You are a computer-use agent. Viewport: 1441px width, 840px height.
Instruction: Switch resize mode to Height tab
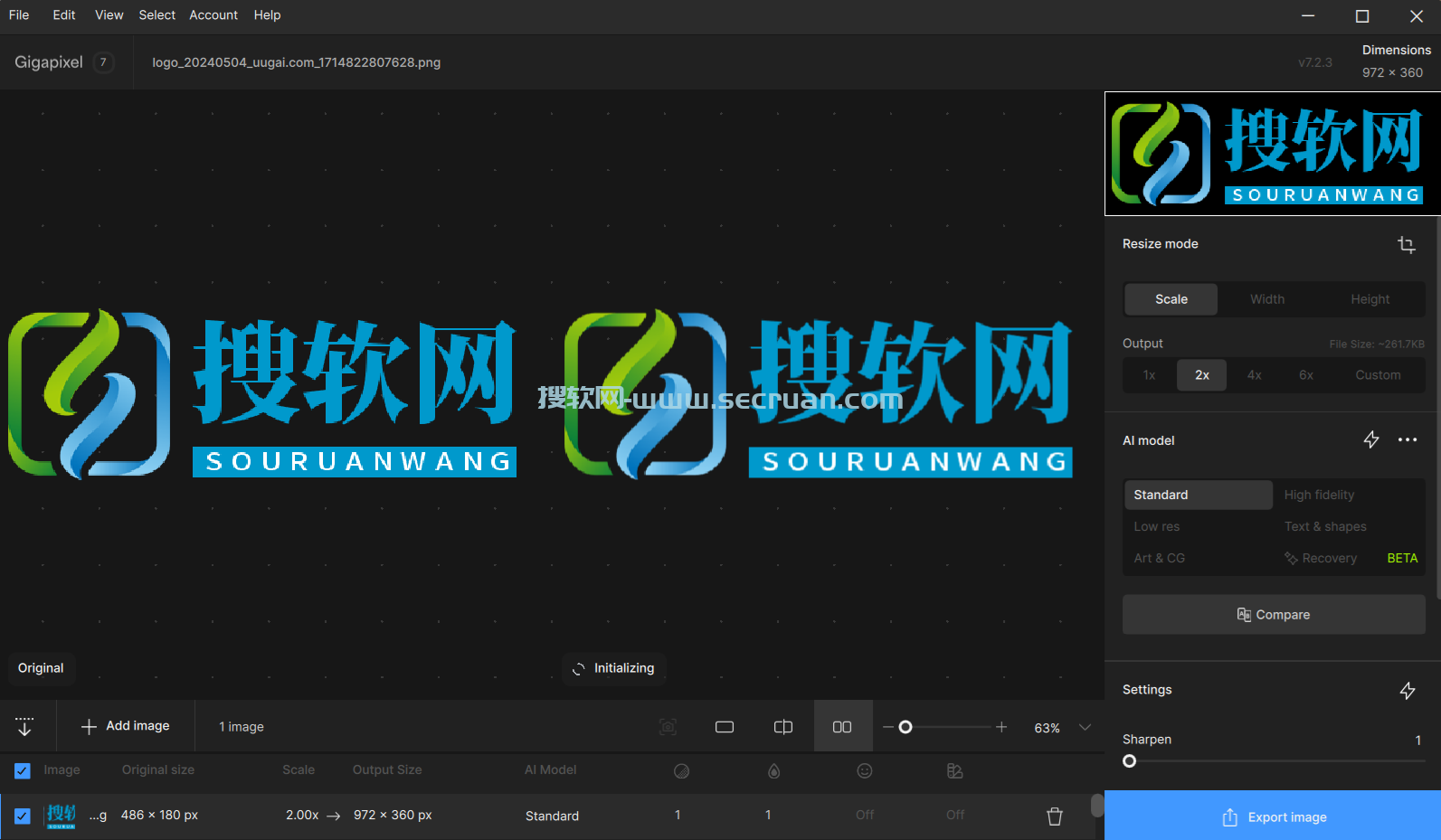click(1370, 299)
